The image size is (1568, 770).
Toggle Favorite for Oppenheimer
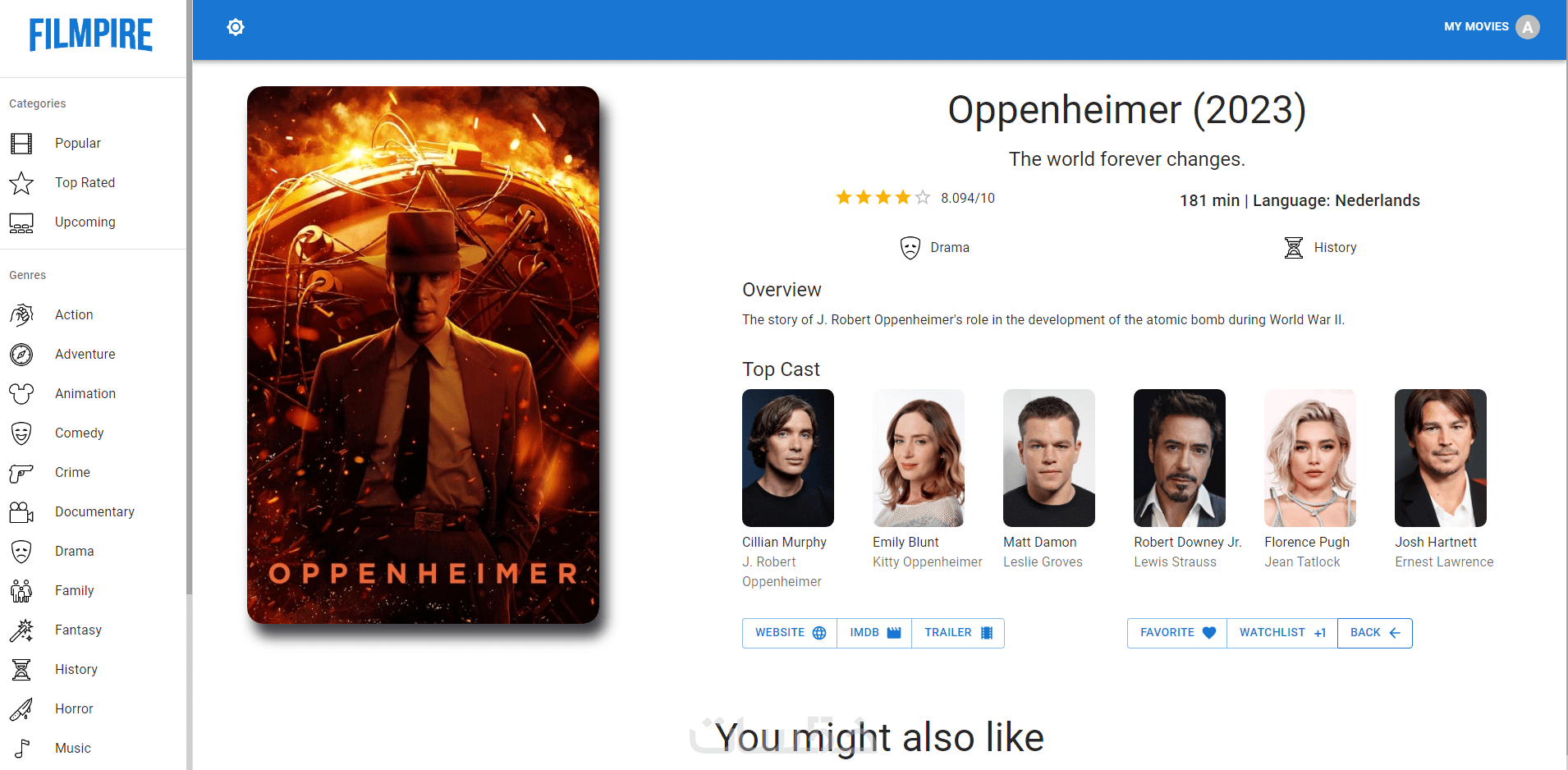pos(1177,633)
